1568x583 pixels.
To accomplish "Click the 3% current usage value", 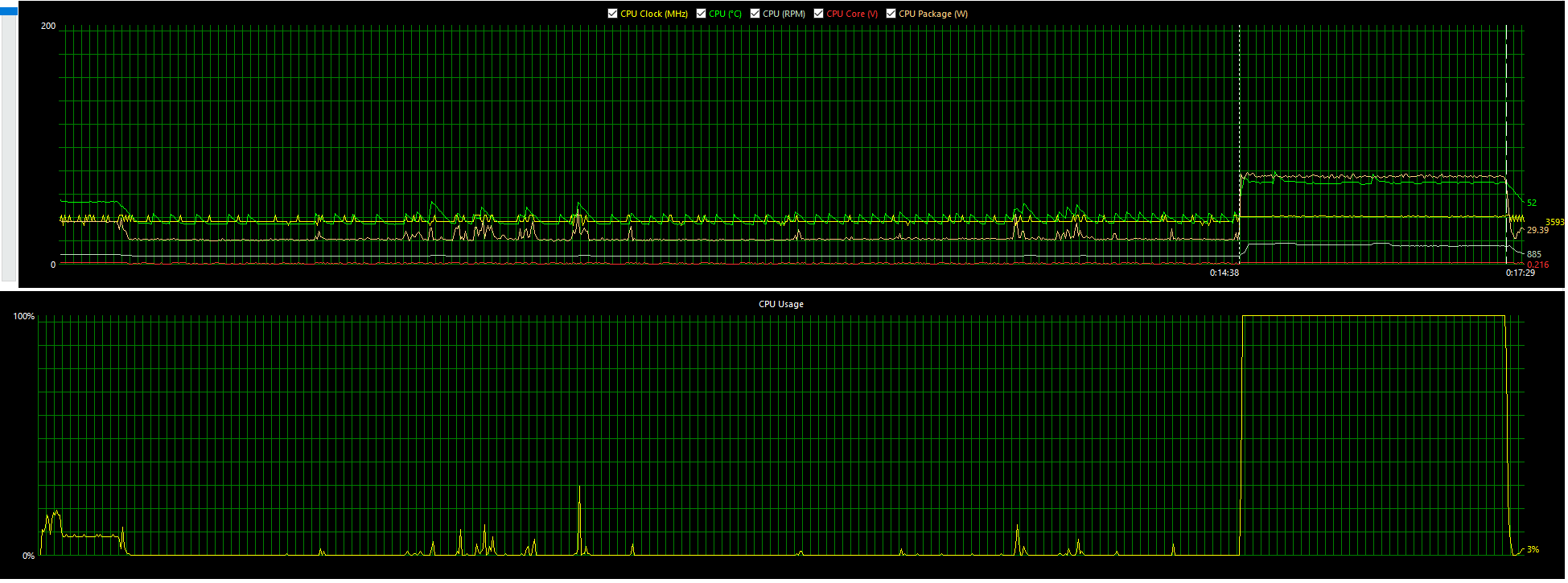I will pyautogui.click(x=1533, y=549).
